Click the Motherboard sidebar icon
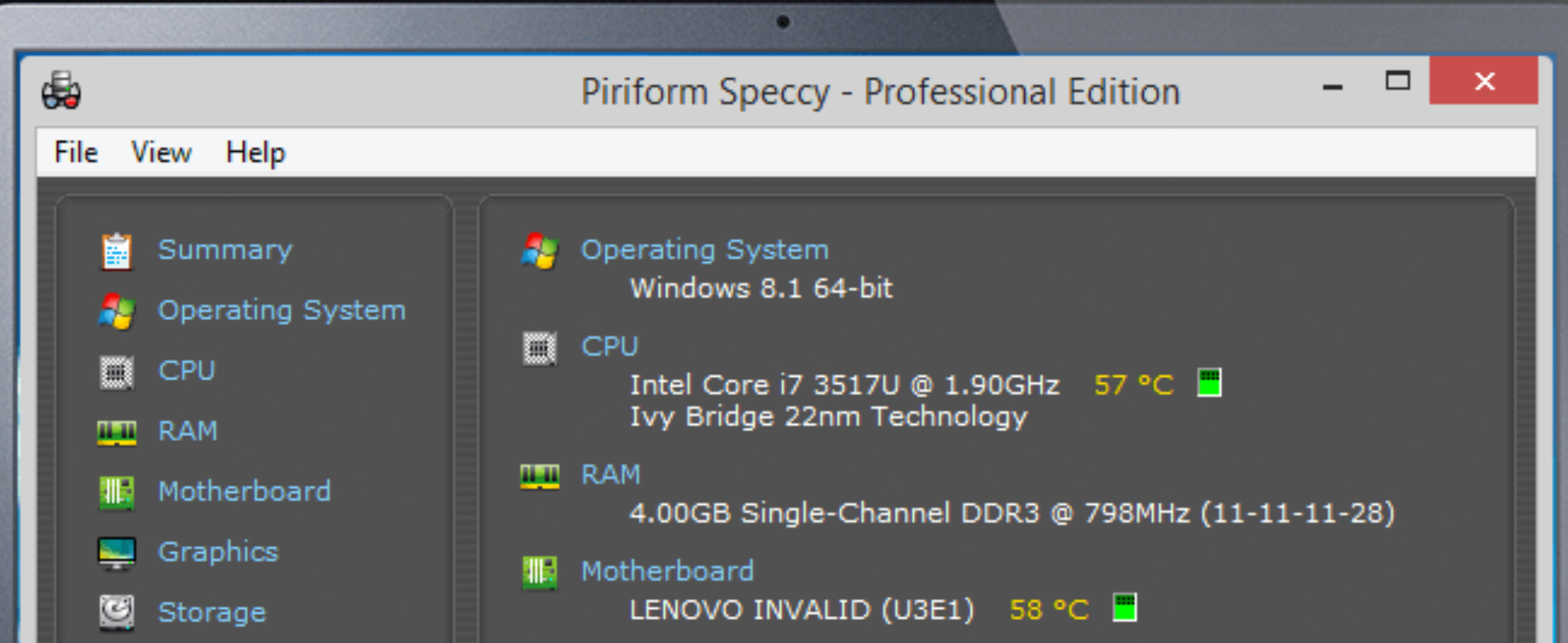This screenshot has height=643, width=1568. (116, 492)
